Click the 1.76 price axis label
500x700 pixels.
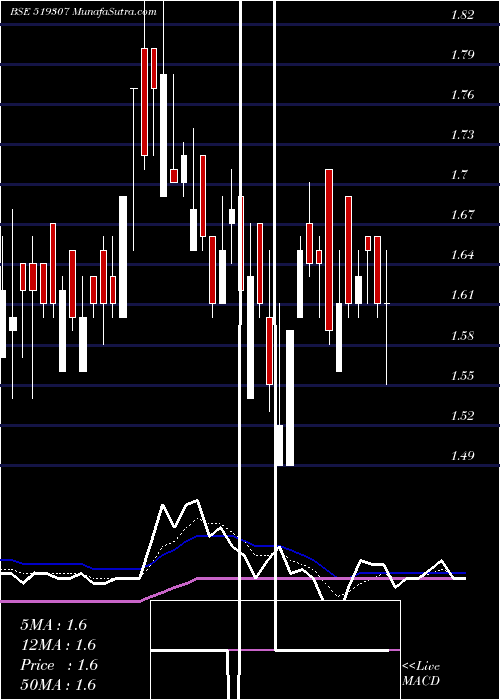tap(462, 95)
